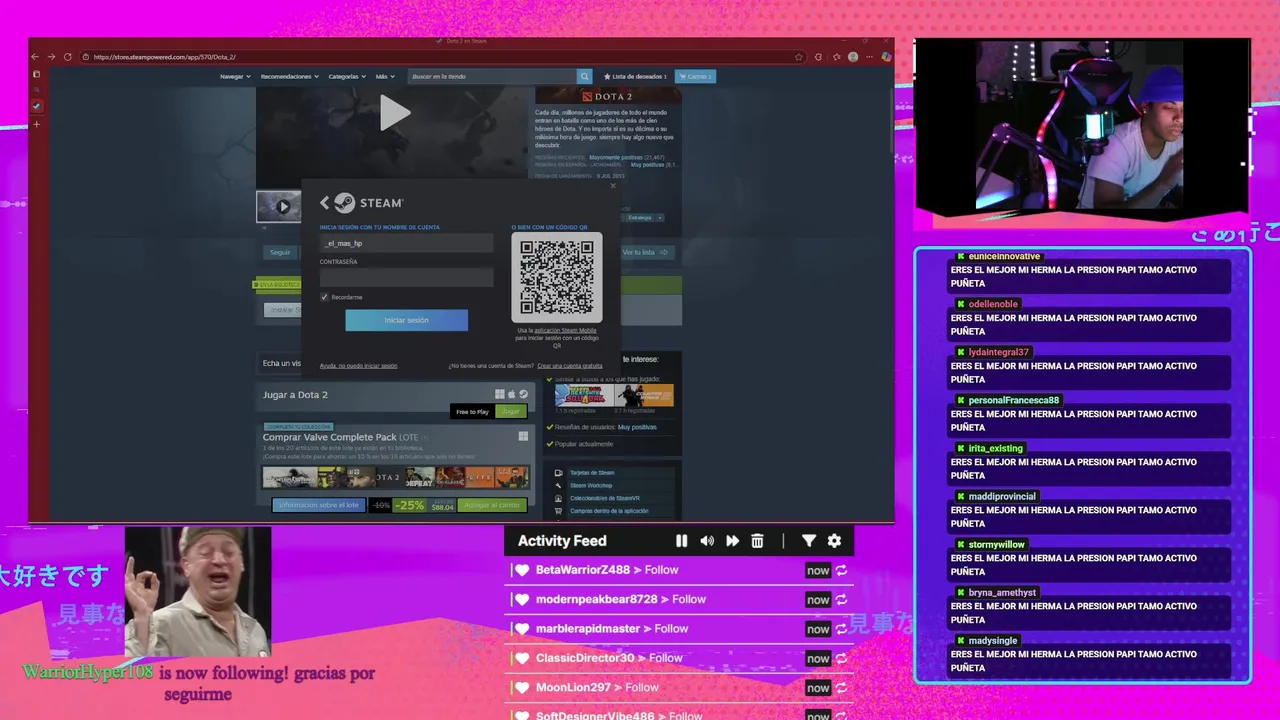
Task: Open the Carrito shopping cart
Action: click(695, 76)
